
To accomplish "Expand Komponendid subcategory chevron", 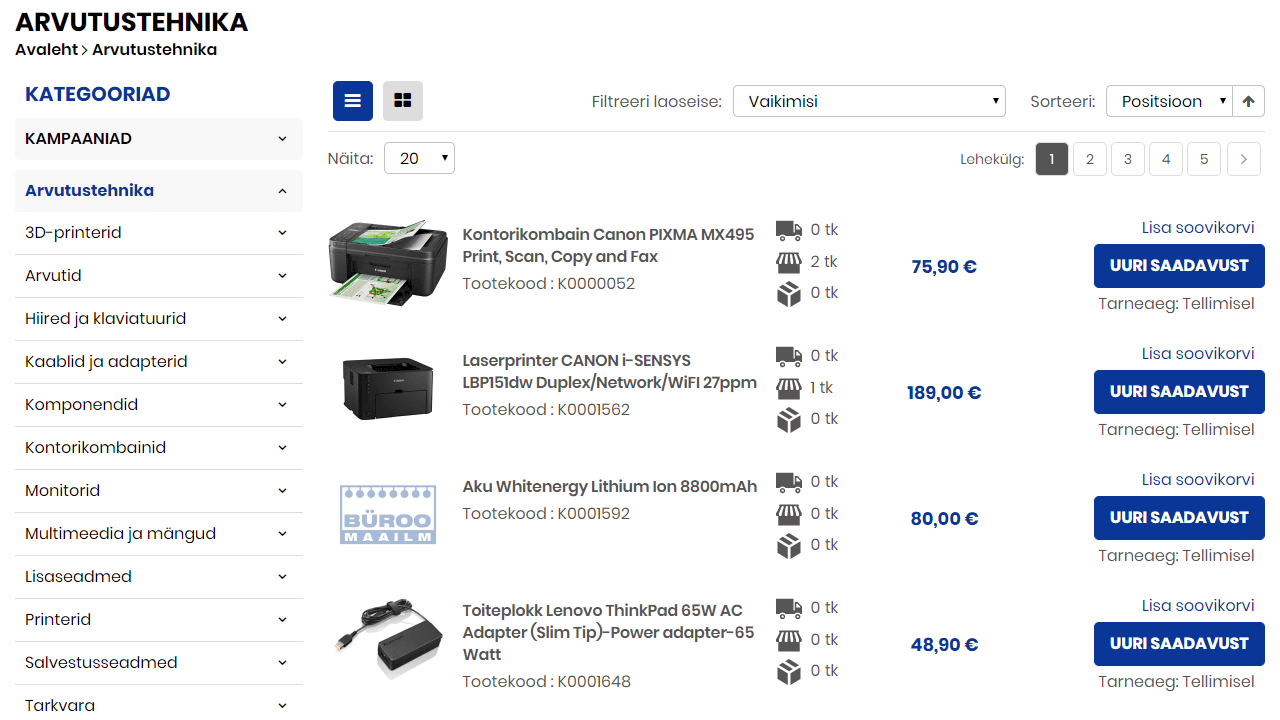I will click(283, 405).
